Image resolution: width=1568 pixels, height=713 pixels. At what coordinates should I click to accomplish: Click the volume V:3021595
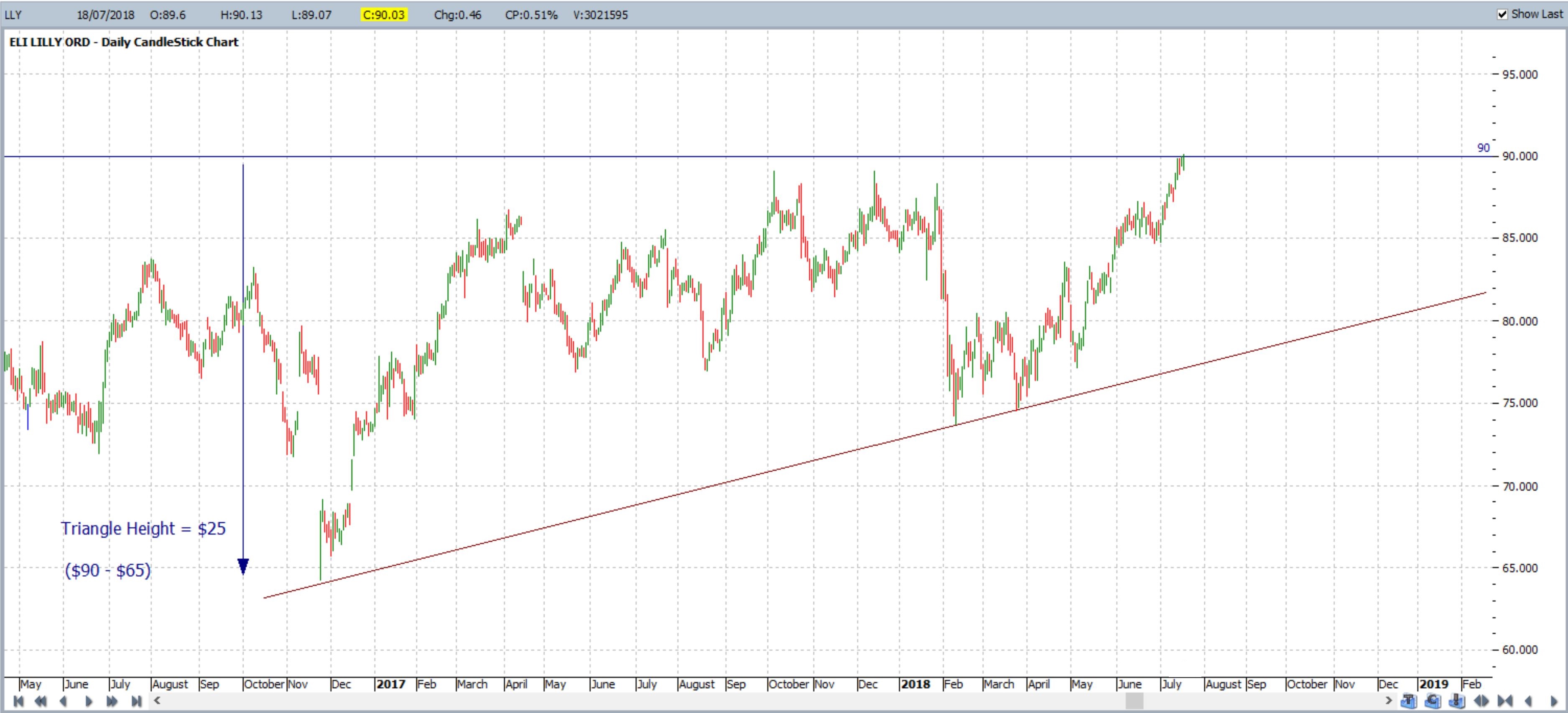[x=601, y=15]
